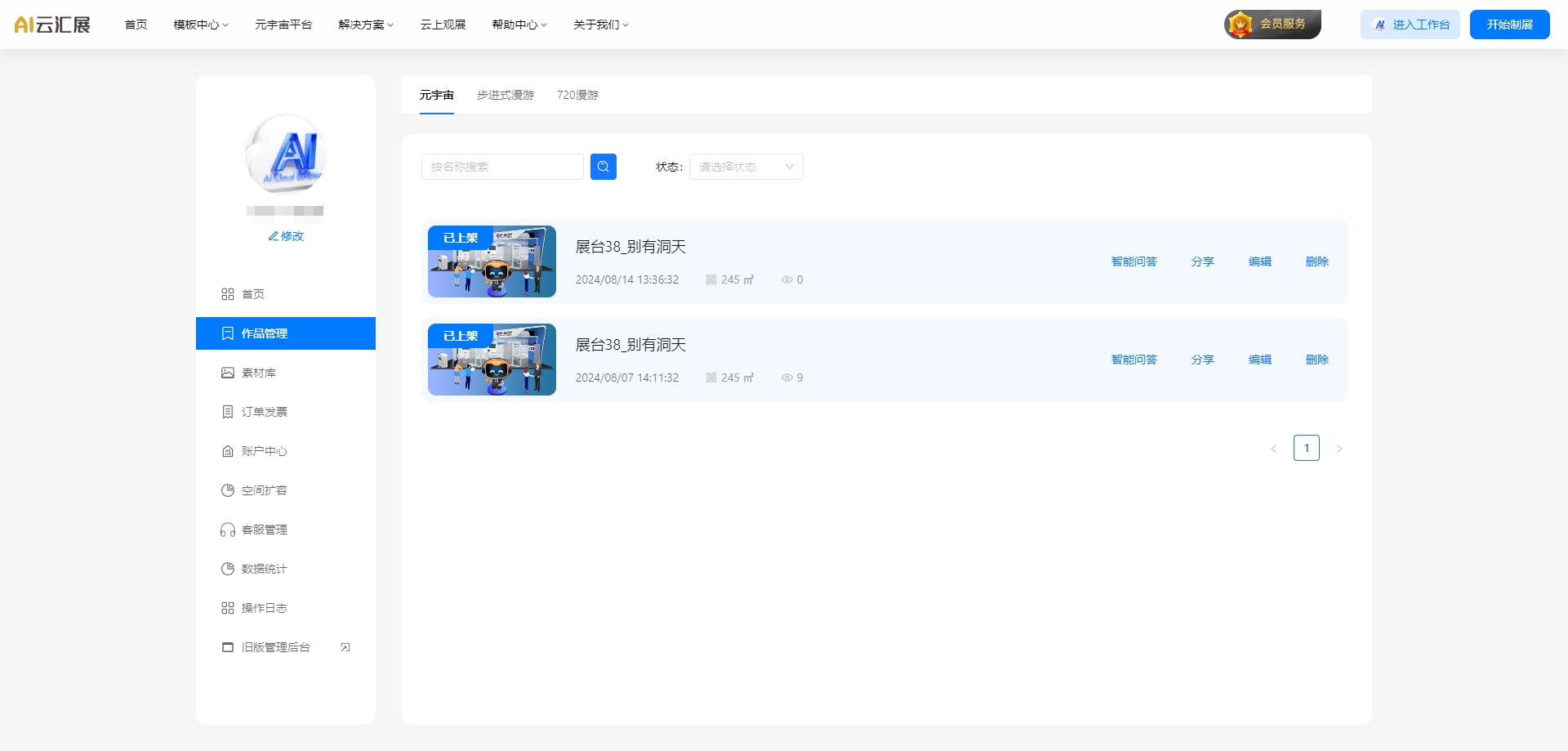Click 进入工作台 to enter the workspace
Screen dimensions: 1568x751
pos(1410,25)
